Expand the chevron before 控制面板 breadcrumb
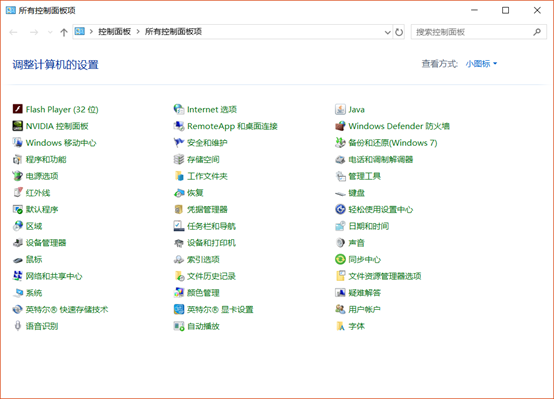554x399 pixels. [x=91, y=32]
